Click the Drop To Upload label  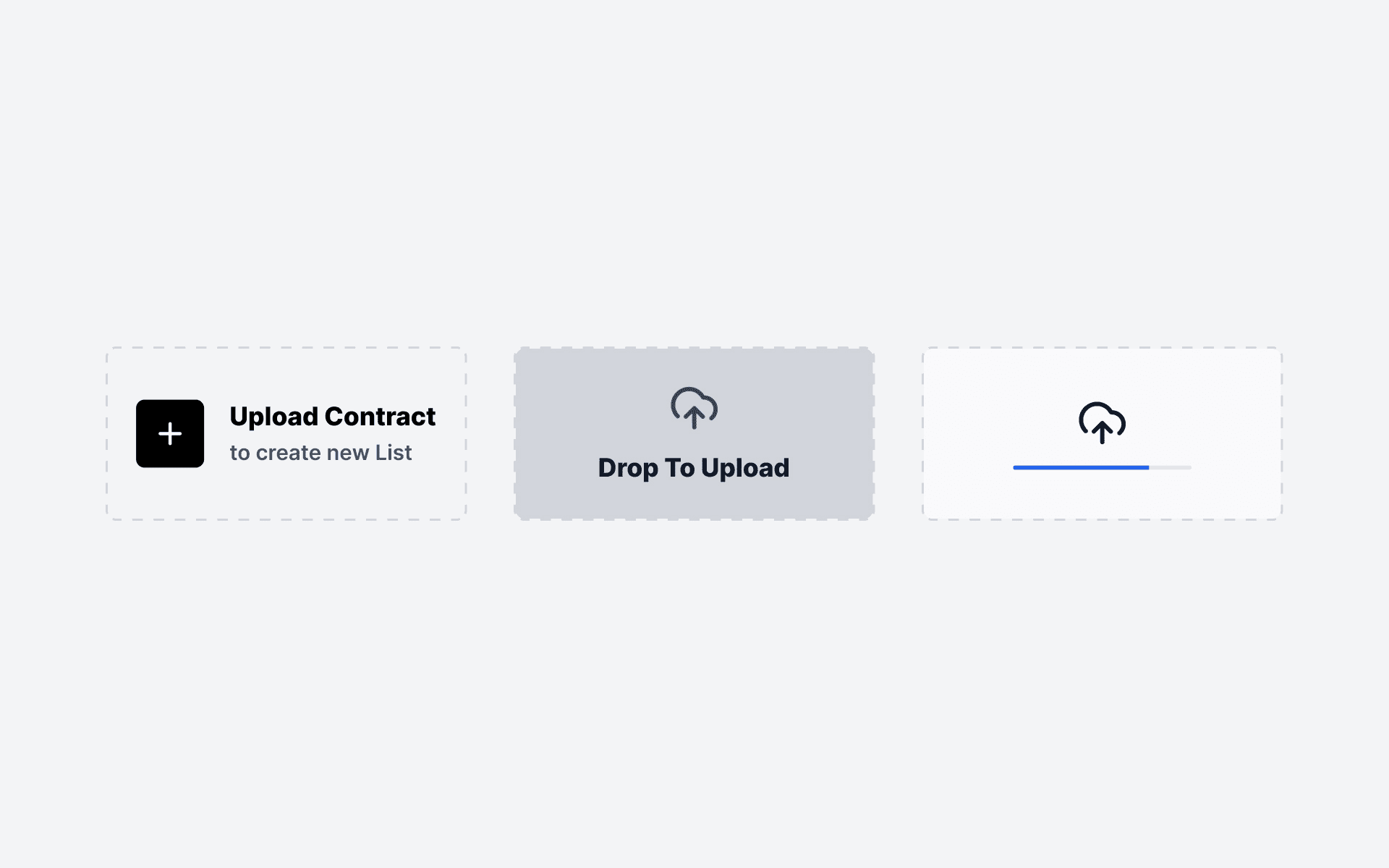693,468
